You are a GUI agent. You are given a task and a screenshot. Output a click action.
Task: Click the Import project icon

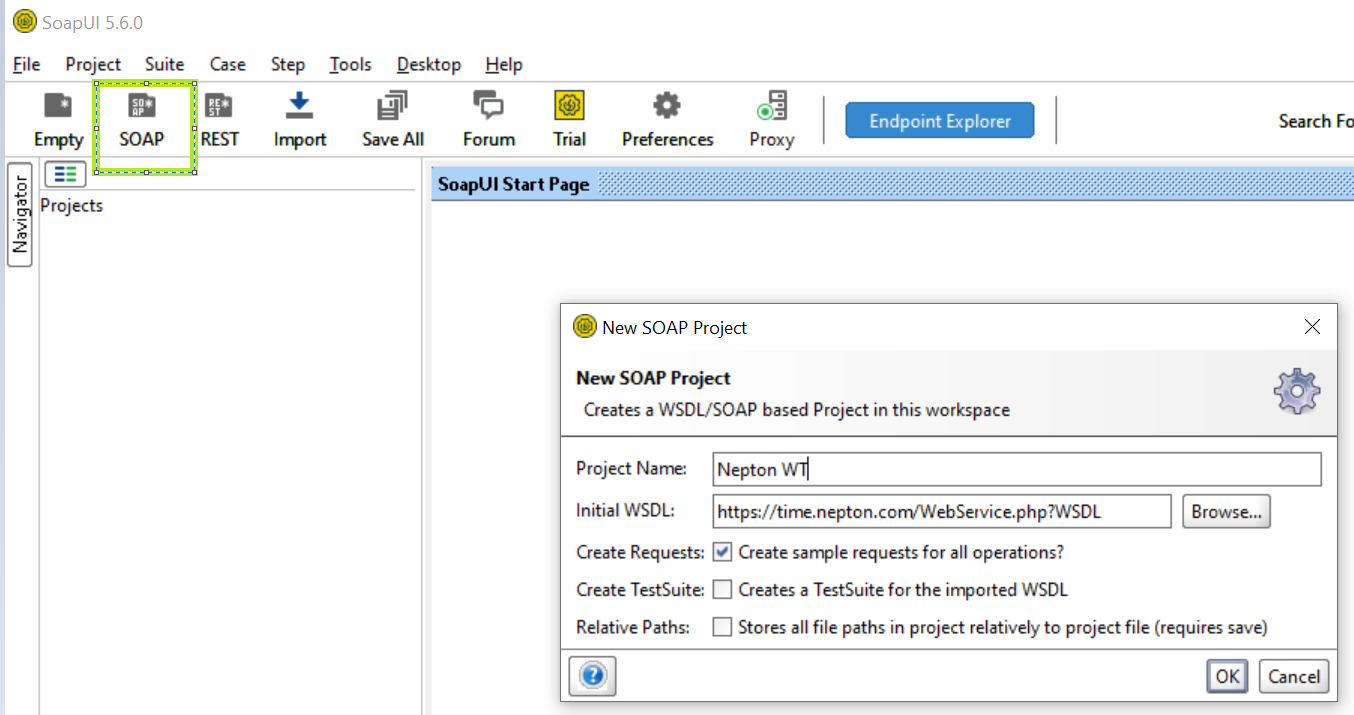click(300, 120)
